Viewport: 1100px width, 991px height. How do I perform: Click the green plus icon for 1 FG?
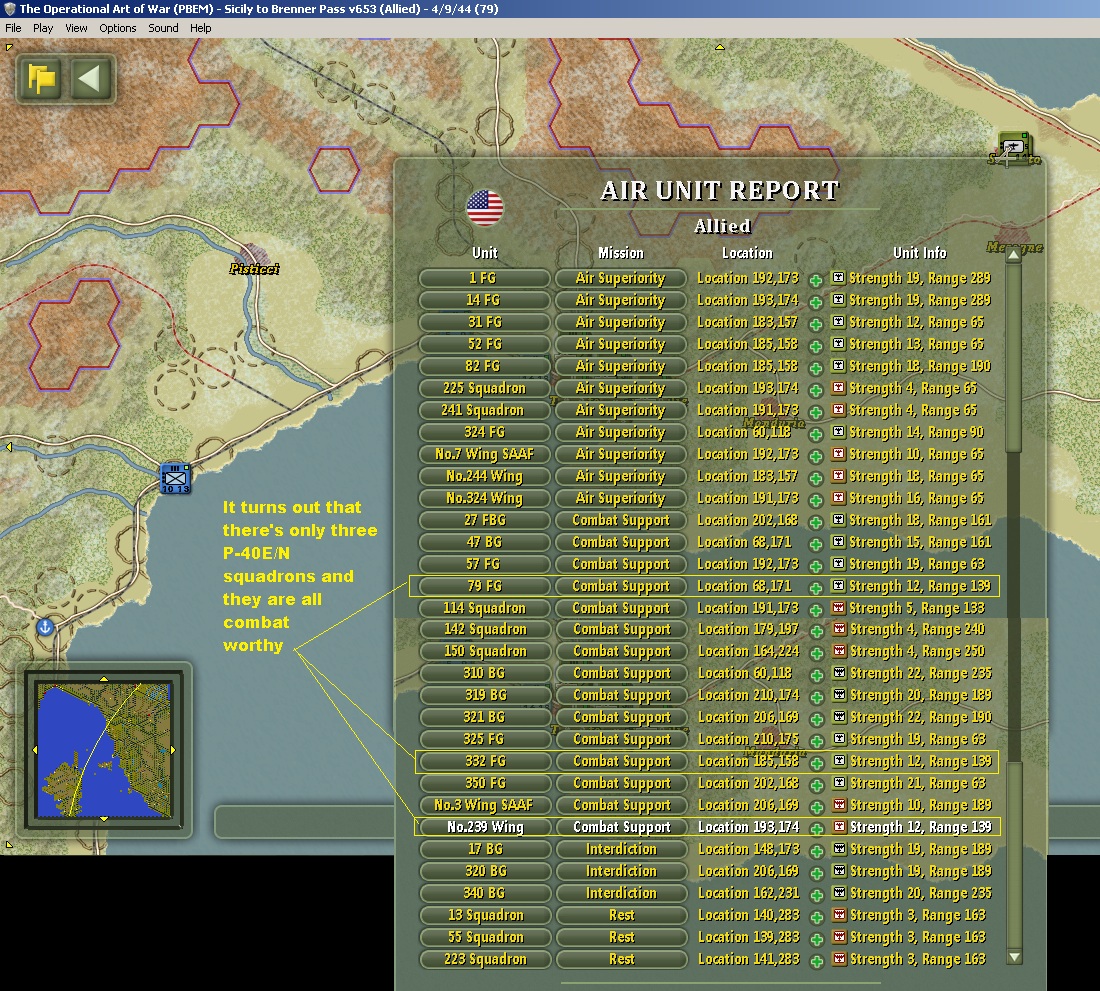coord(816,281)
